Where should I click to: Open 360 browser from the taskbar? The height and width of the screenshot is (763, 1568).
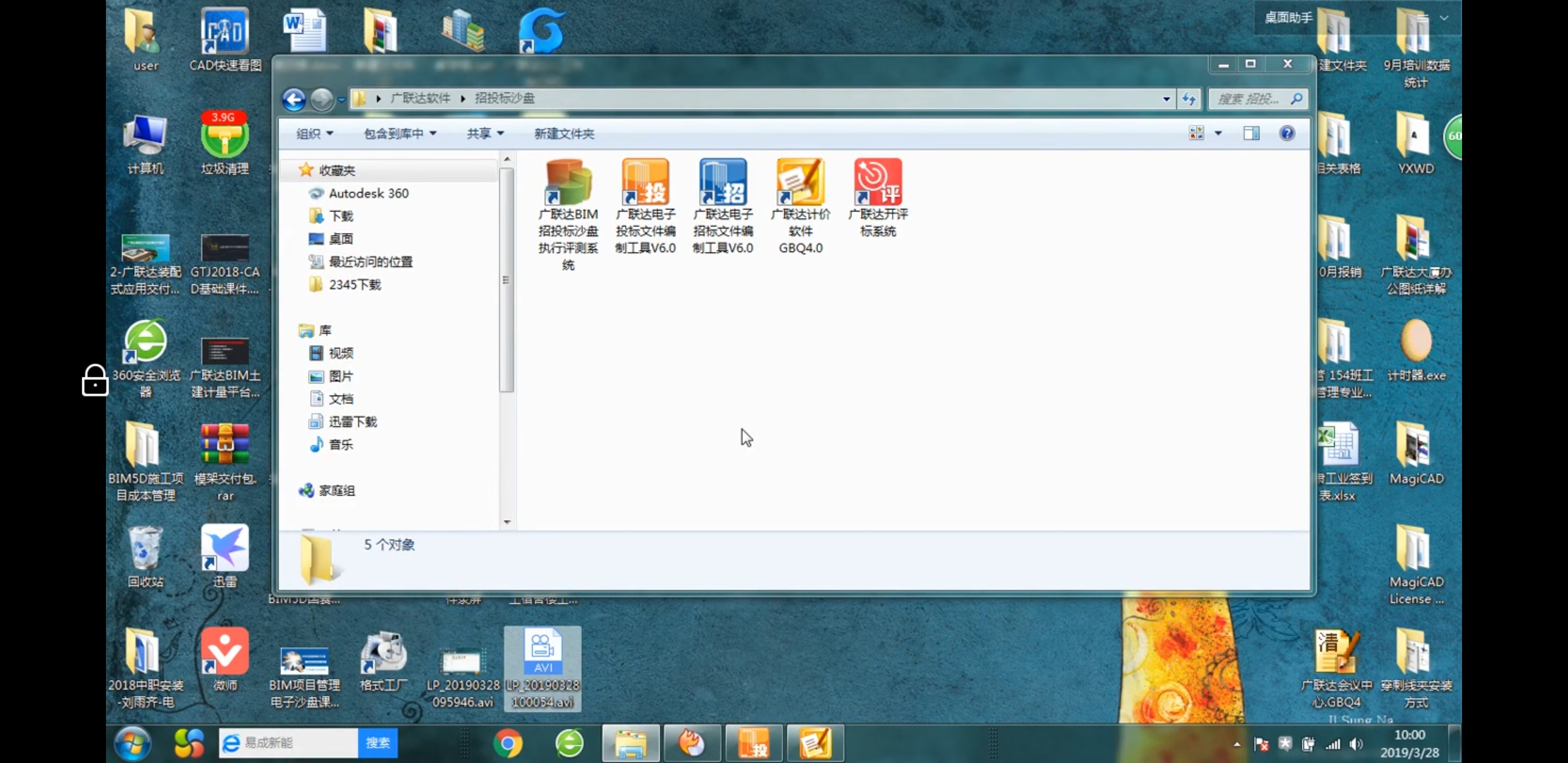569,743
